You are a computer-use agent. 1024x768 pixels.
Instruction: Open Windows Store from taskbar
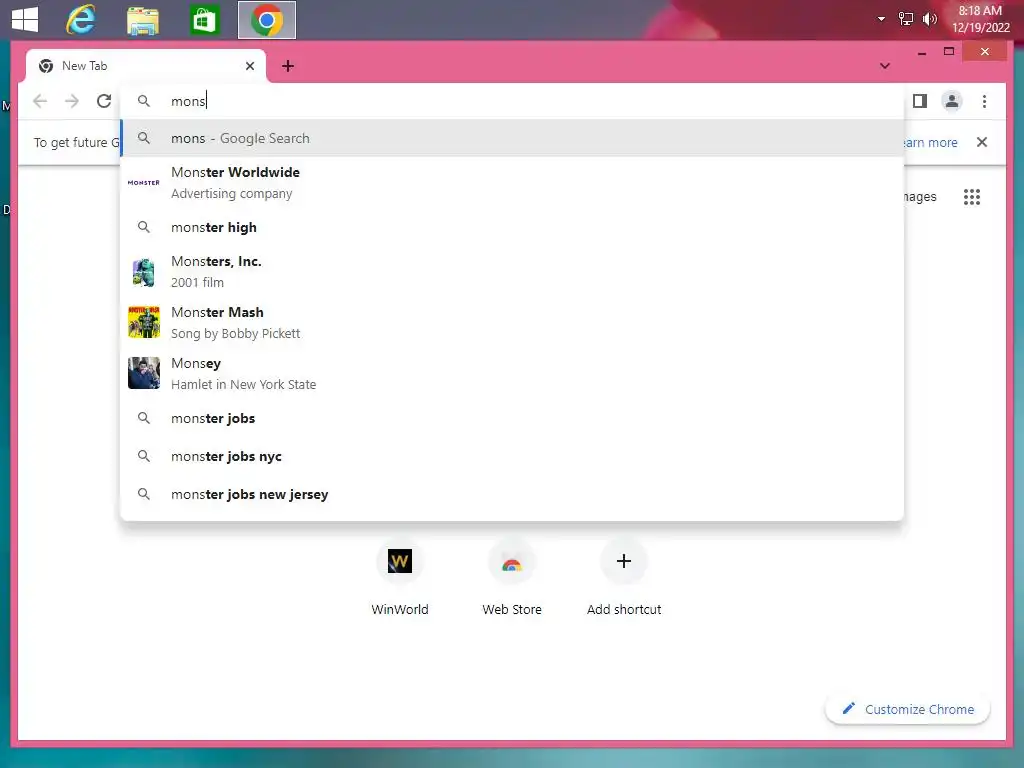point(204,20)
